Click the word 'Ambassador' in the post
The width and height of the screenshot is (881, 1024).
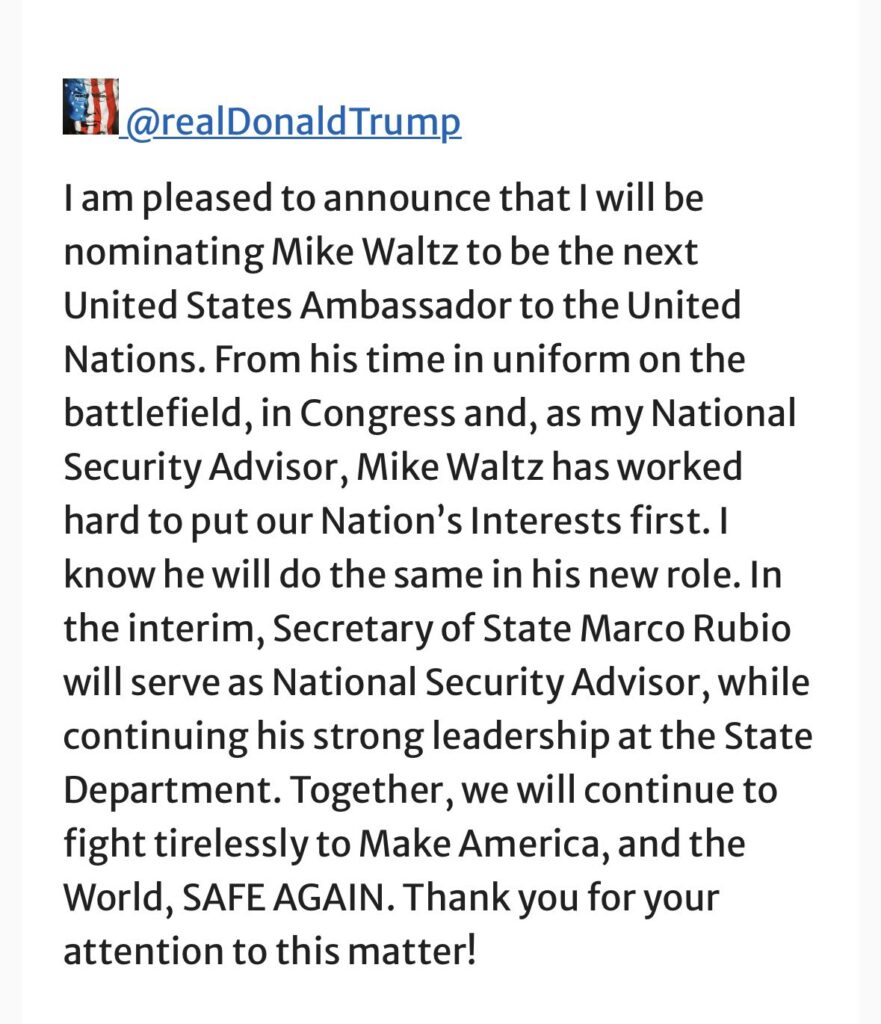(405, 306)
